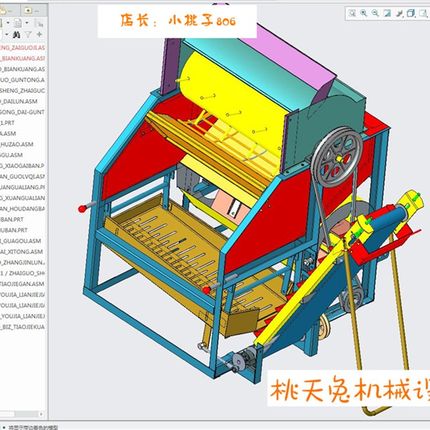Open the first dropdown arrow in tree toolbar row
The image size is (430, 430).
tap(8, 23)
